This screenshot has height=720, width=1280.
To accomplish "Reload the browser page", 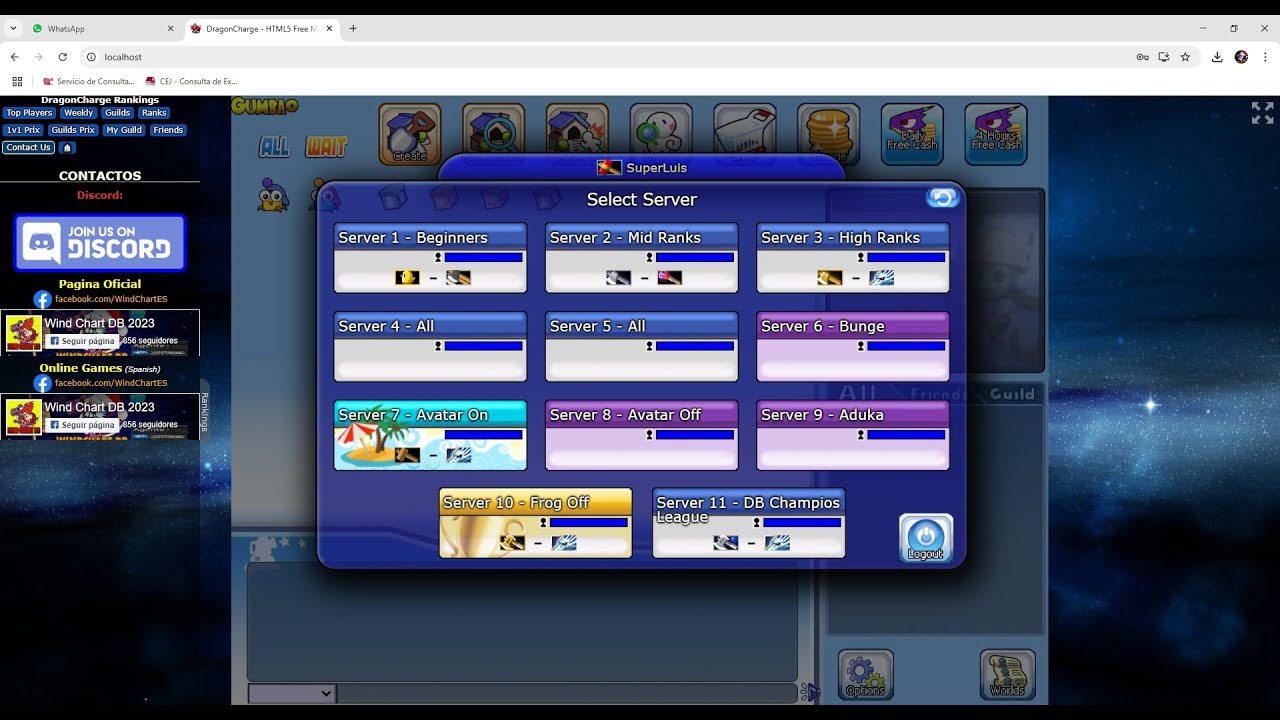I will coord(62,57).
